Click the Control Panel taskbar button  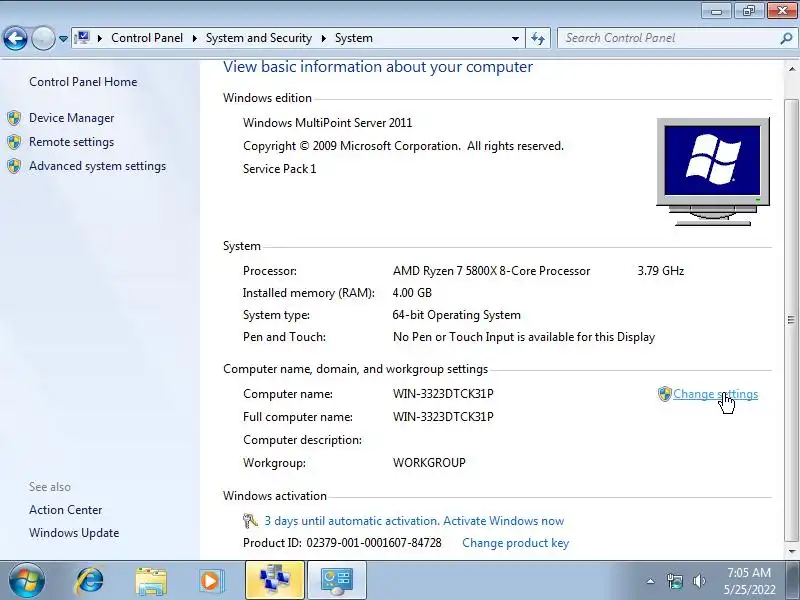click(x=336, y=581)
